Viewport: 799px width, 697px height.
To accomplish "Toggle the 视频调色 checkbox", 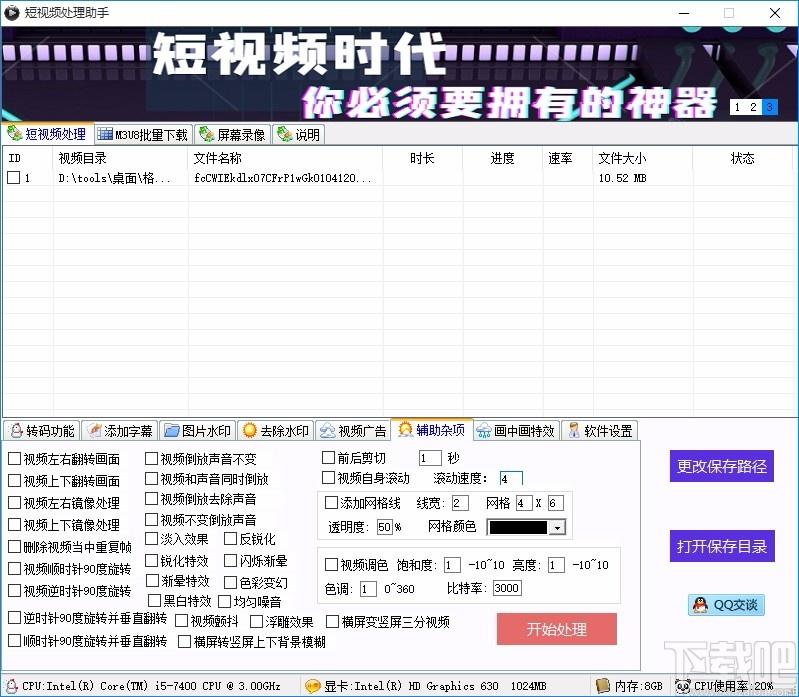I will pos(331,565).
